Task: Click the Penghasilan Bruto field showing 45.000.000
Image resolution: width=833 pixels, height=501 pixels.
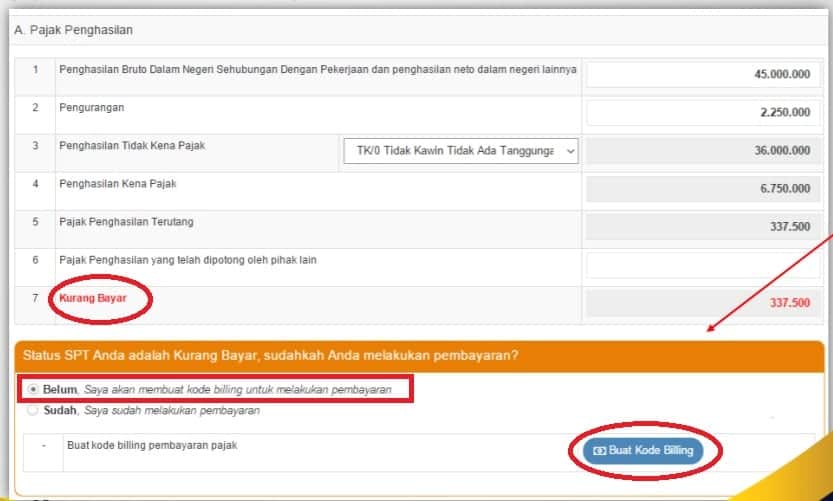Action: point(703,74)
